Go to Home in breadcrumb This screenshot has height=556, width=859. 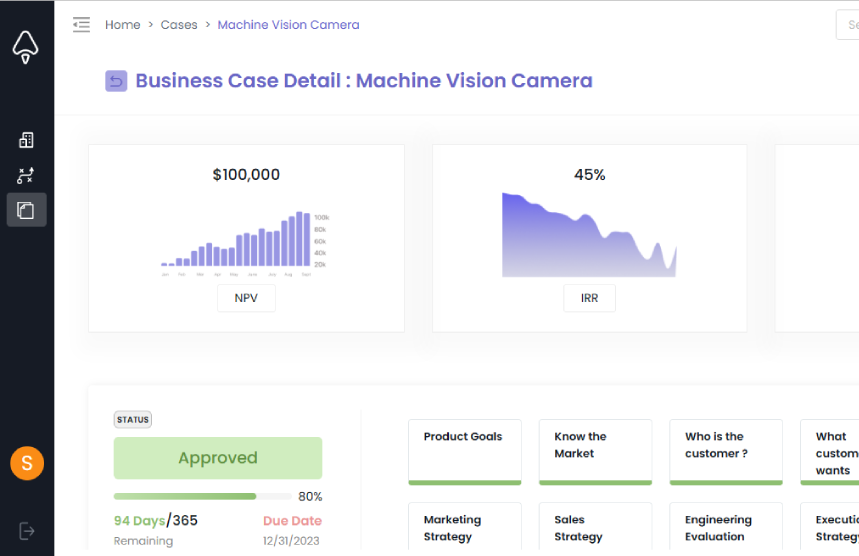point(123,25)
